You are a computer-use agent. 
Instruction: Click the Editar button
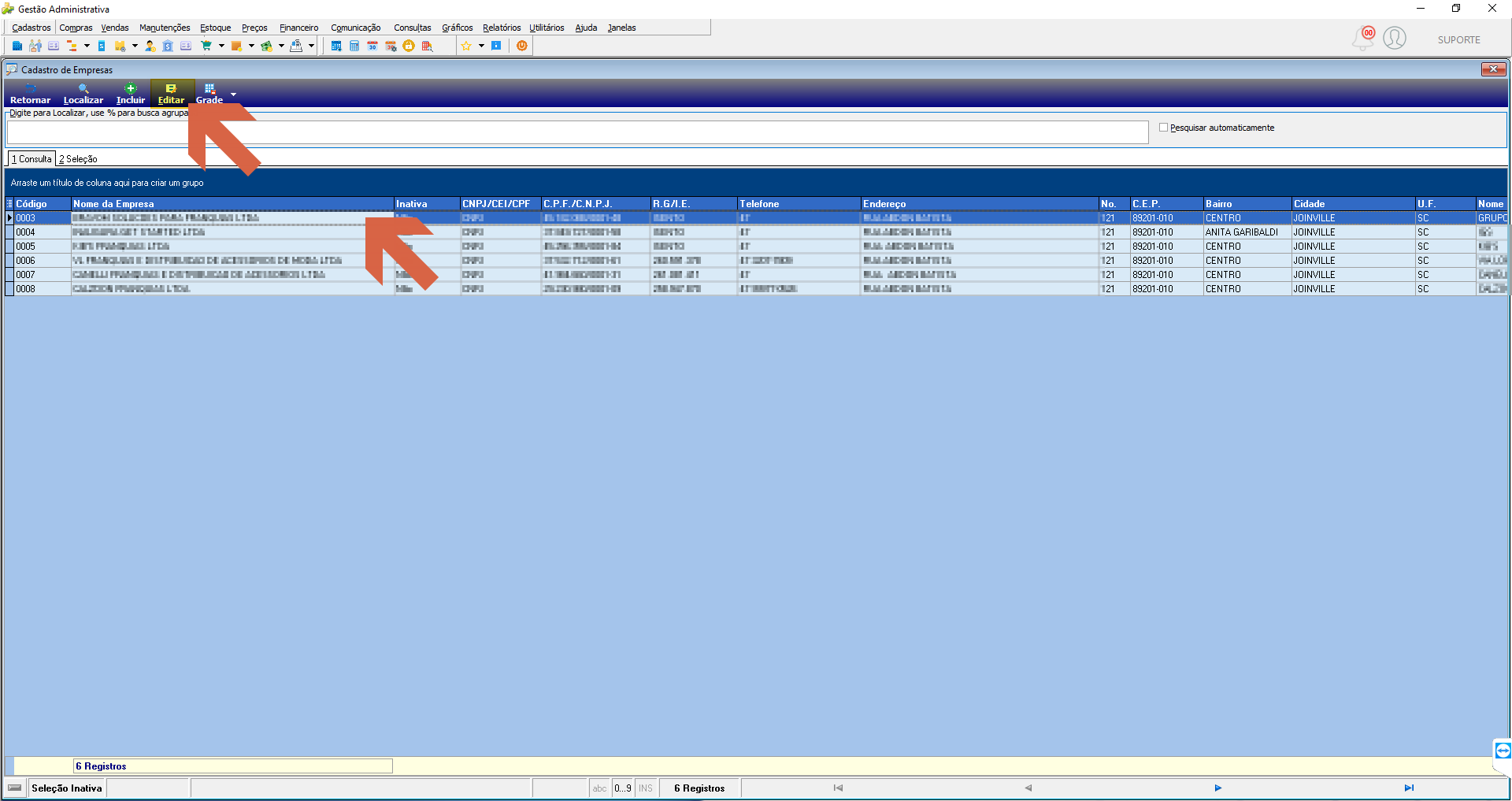[x=171, y=94]
